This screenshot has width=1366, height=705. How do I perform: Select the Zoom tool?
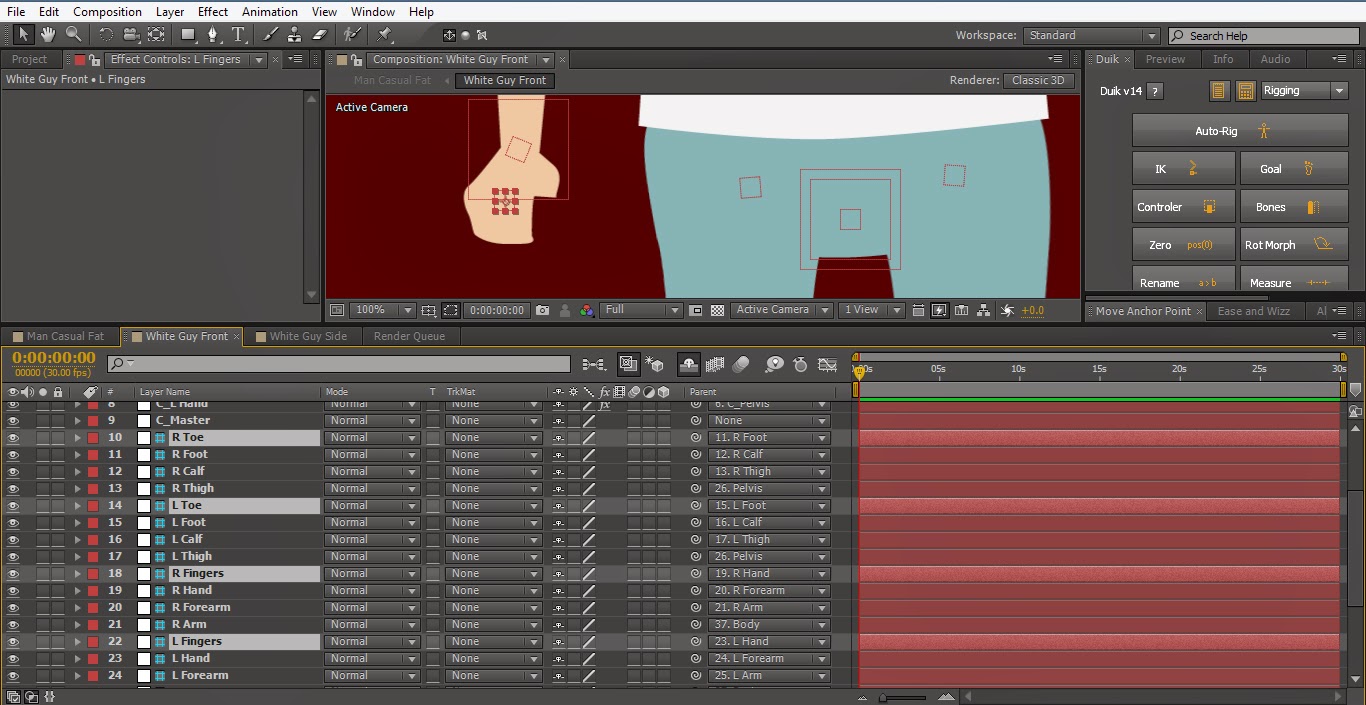71,34
